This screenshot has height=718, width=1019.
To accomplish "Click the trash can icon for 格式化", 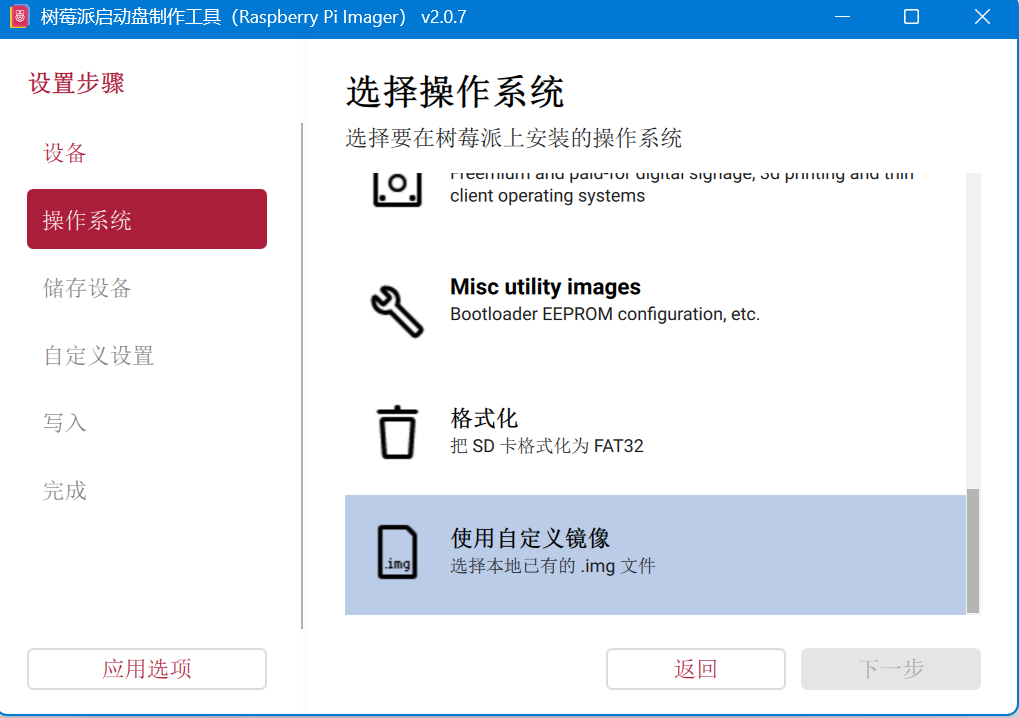I will click(397, 432).
